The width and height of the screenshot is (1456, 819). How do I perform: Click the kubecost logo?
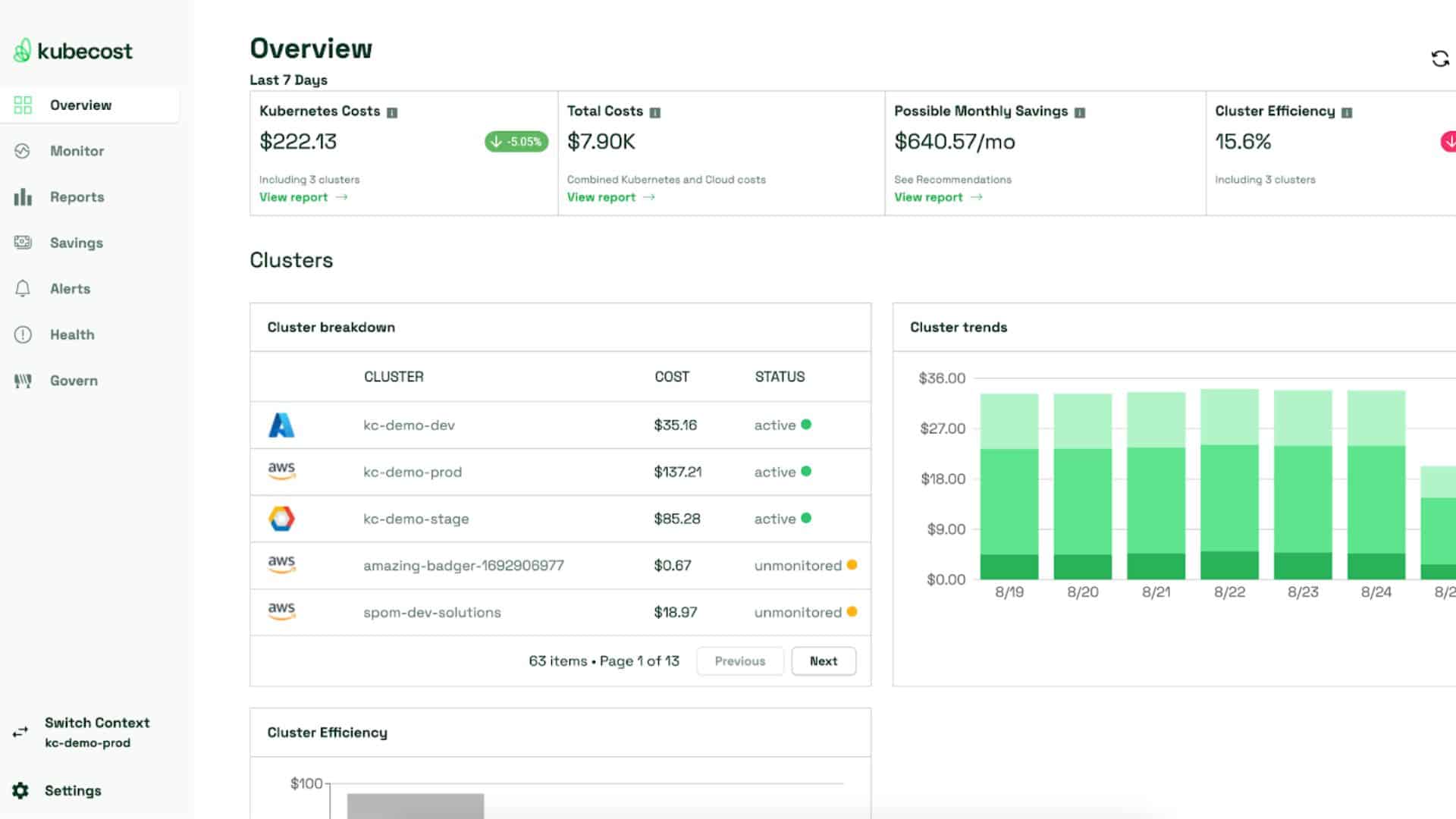coord(73,51)
